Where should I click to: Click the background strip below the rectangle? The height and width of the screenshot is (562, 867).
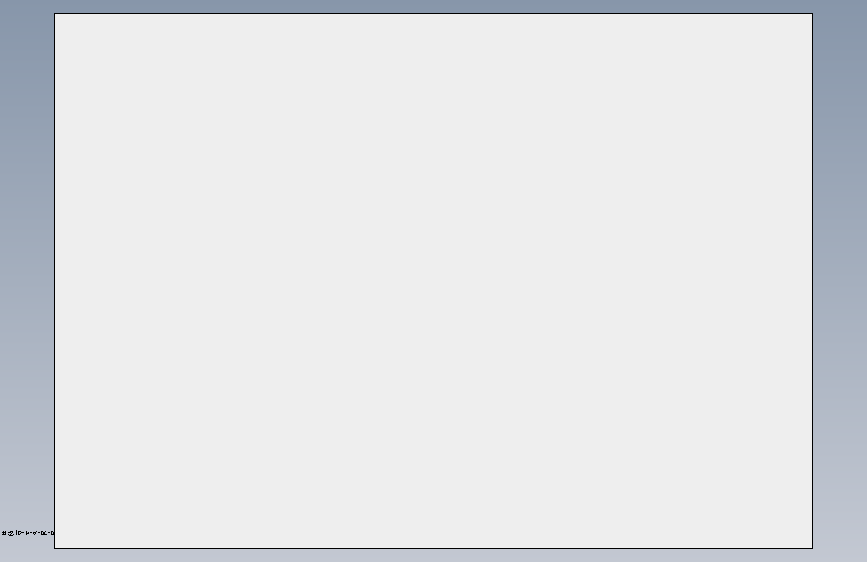tap(434, 555)
